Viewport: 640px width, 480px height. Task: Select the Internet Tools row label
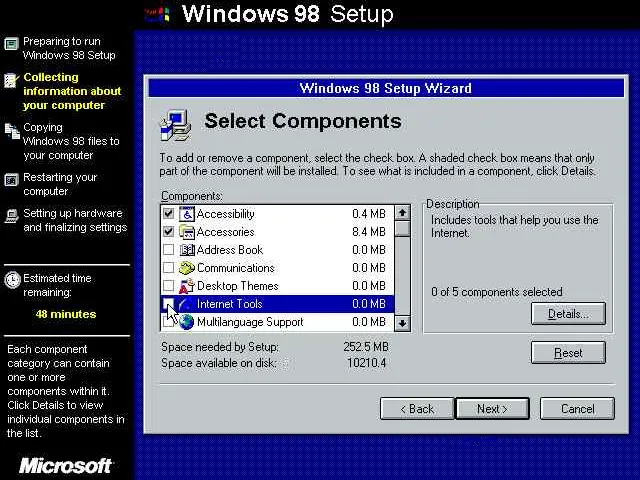tap(229, 304)
